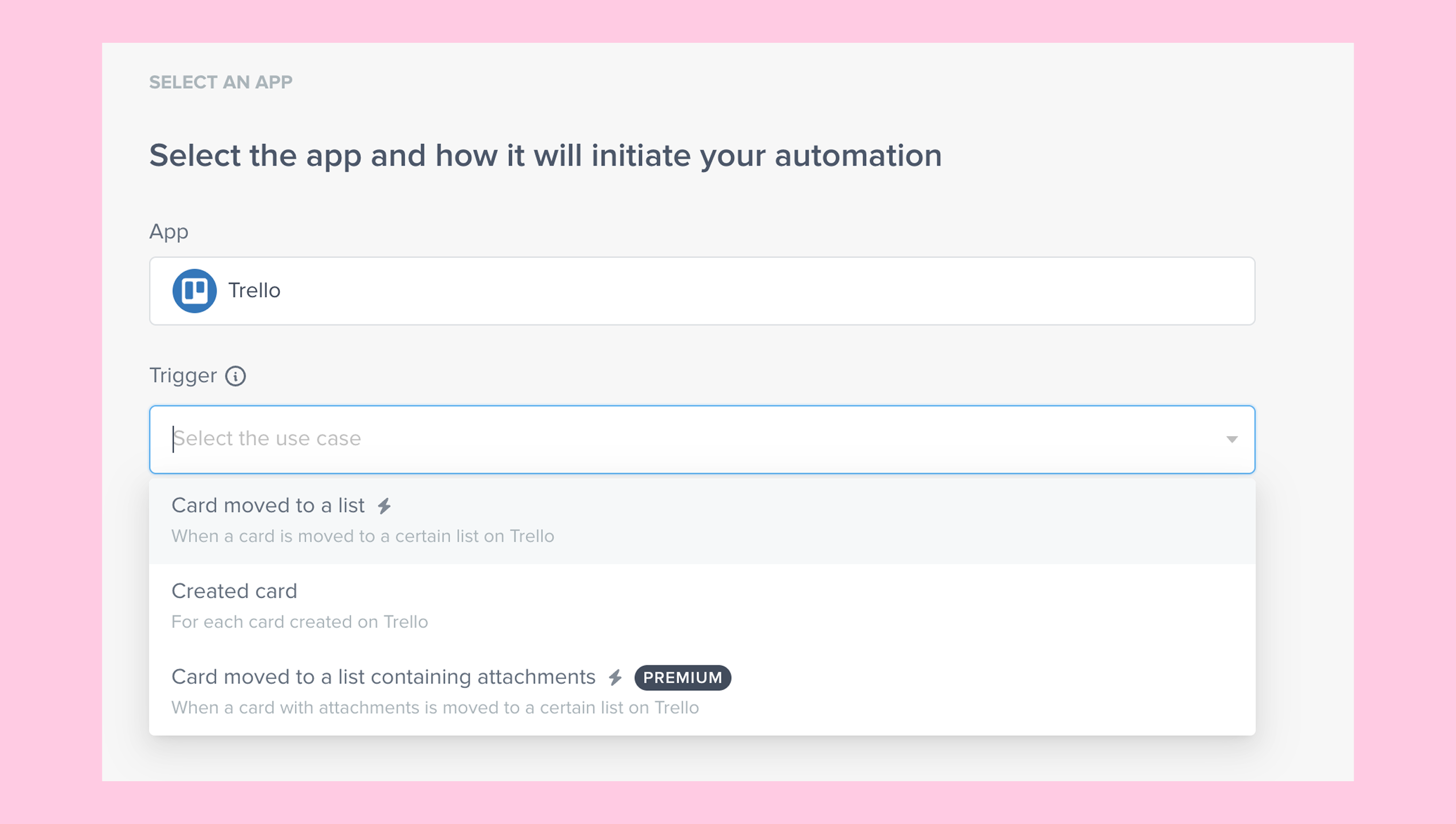Click 'When a card with attachments is moved' description

[x=435, y=708]
